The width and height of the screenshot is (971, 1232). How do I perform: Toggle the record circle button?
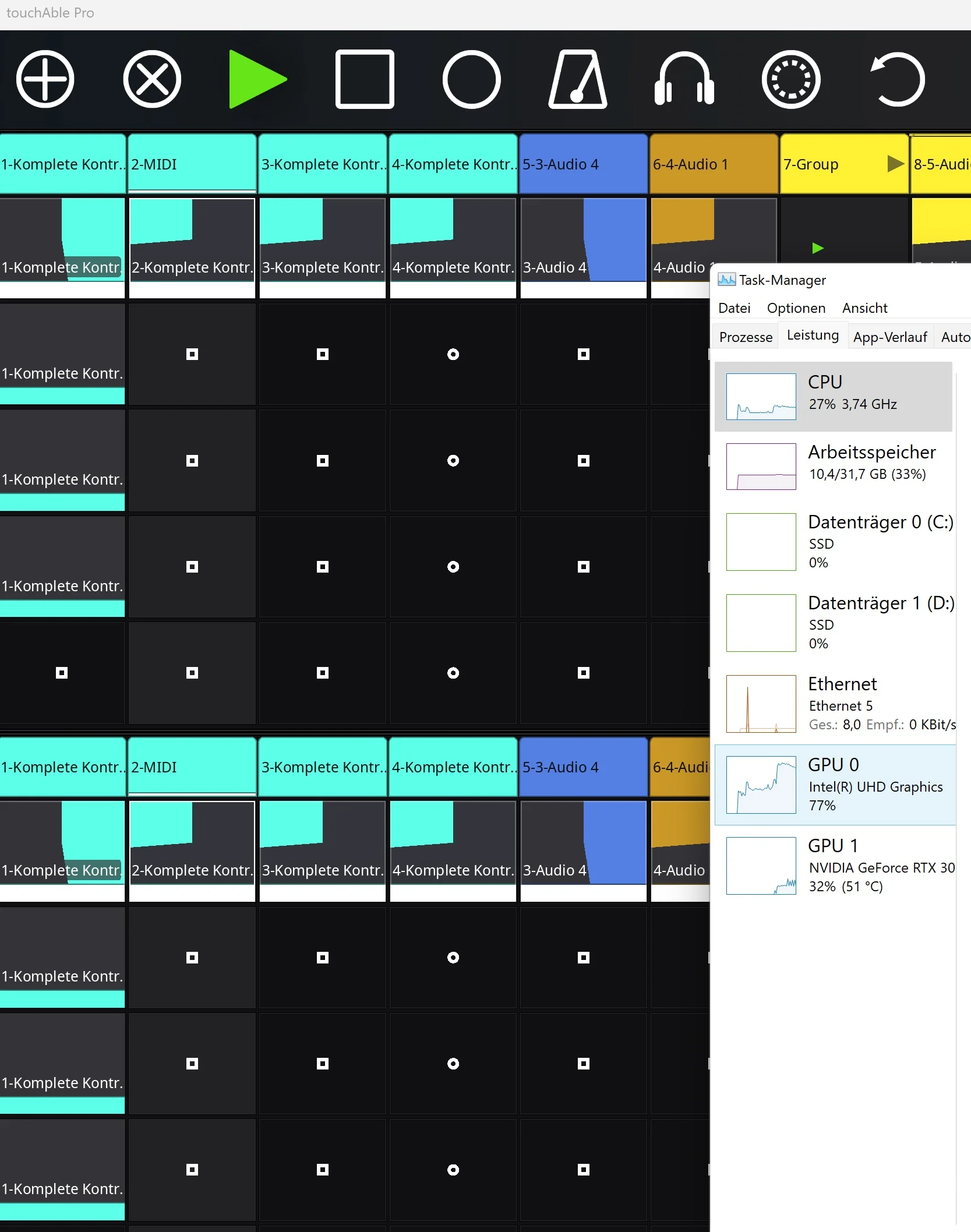click(471, 79)
